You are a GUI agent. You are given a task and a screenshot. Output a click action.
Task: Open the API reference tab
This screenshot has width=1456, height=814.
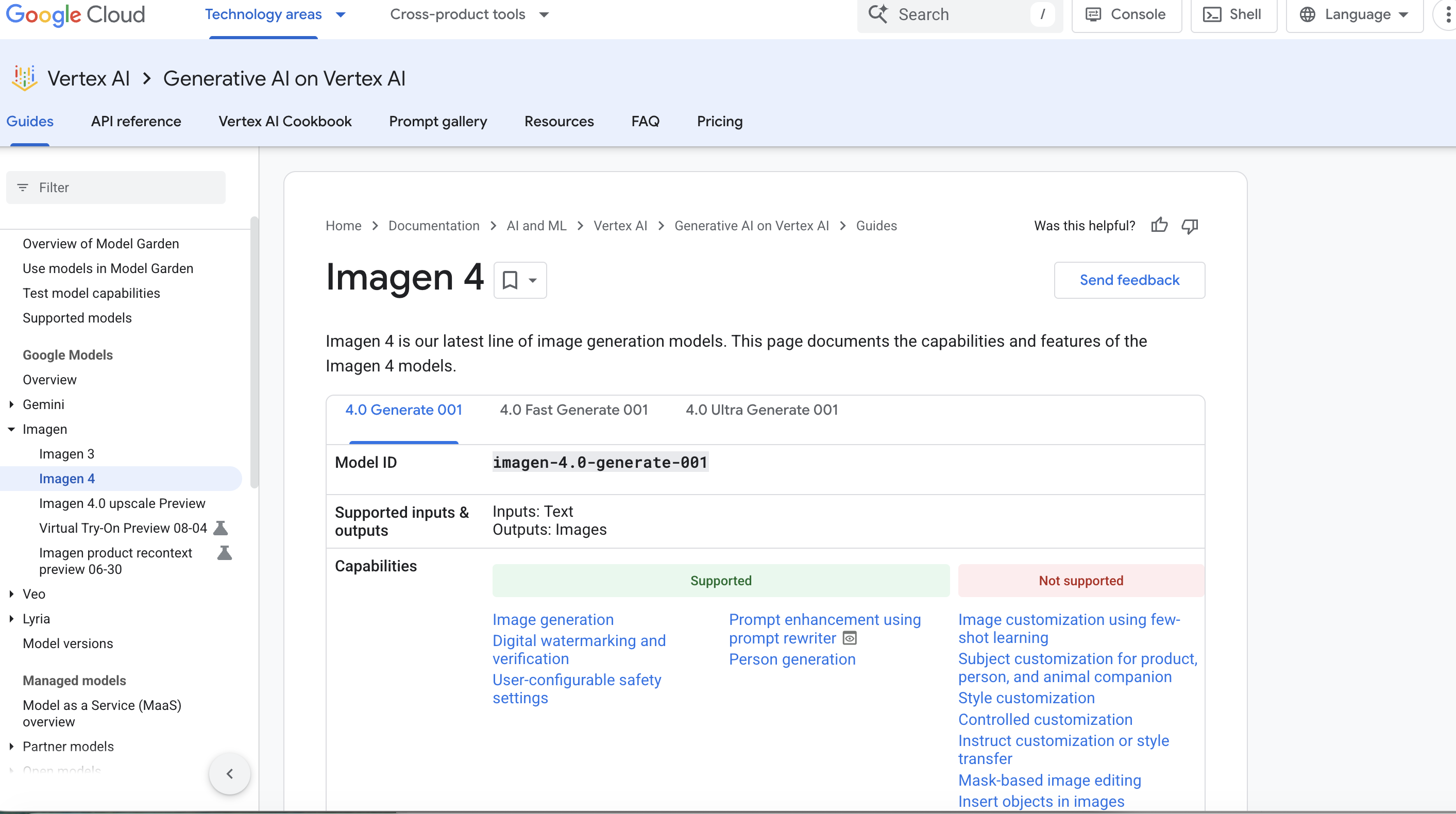[136, 121]
